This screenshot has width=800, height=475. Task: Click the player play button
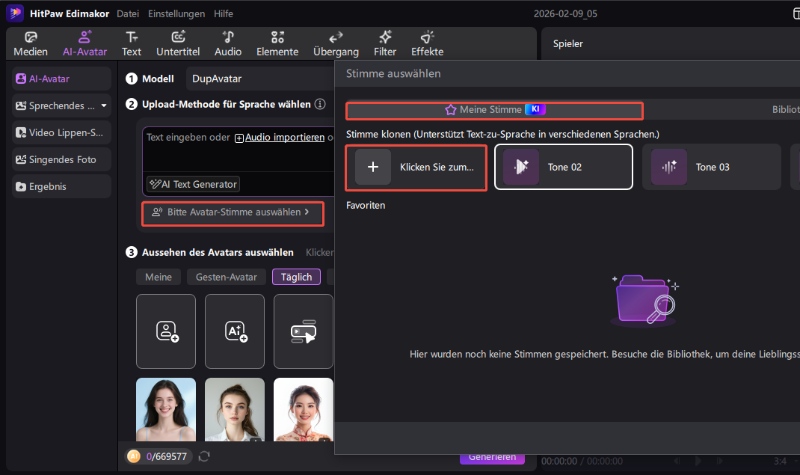point(697,461)
